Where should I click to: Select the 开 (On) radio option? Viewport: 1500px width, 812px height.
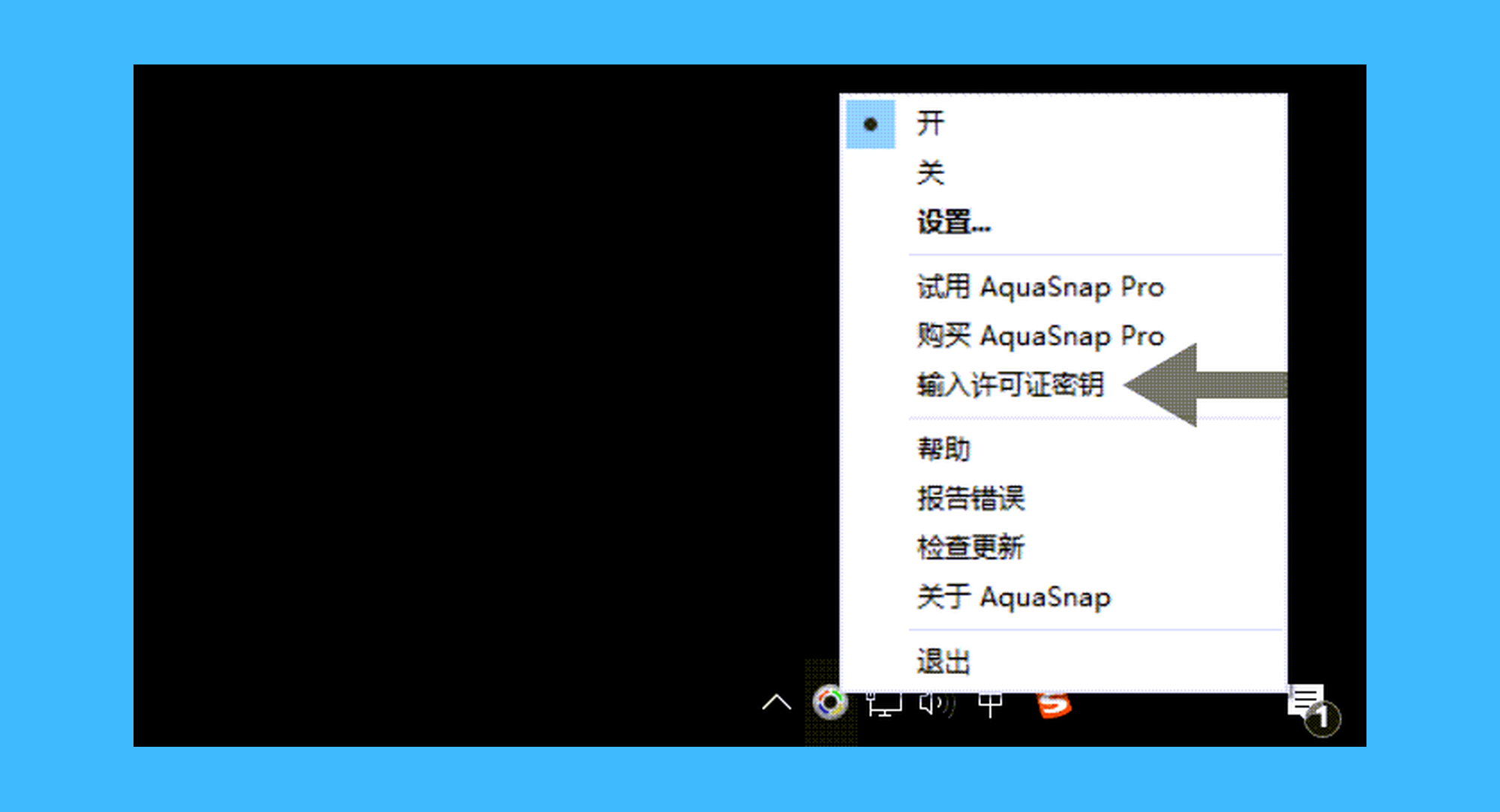(x=1063, y=124)
